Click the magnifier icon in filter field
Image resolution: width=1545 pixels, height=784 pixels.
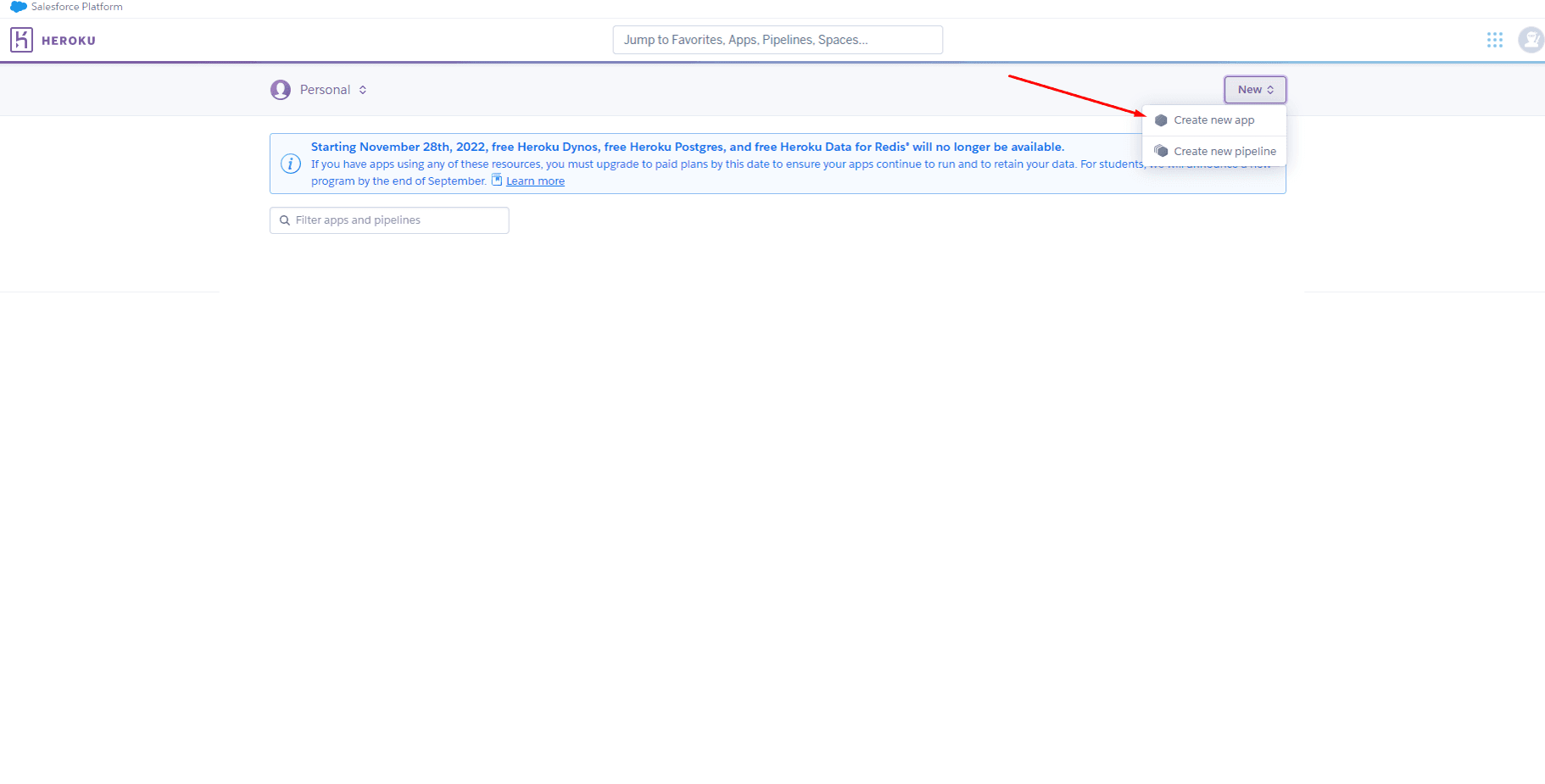285,220
